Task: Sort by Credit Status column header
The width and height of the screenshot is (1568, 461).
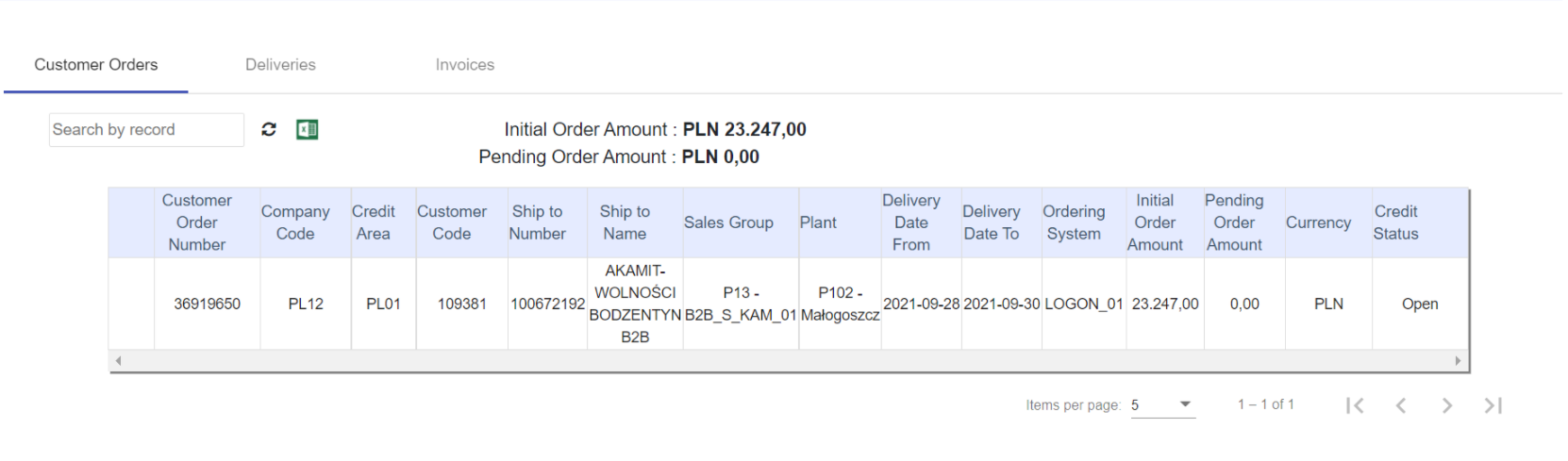Action: [x=1396, y=222]
